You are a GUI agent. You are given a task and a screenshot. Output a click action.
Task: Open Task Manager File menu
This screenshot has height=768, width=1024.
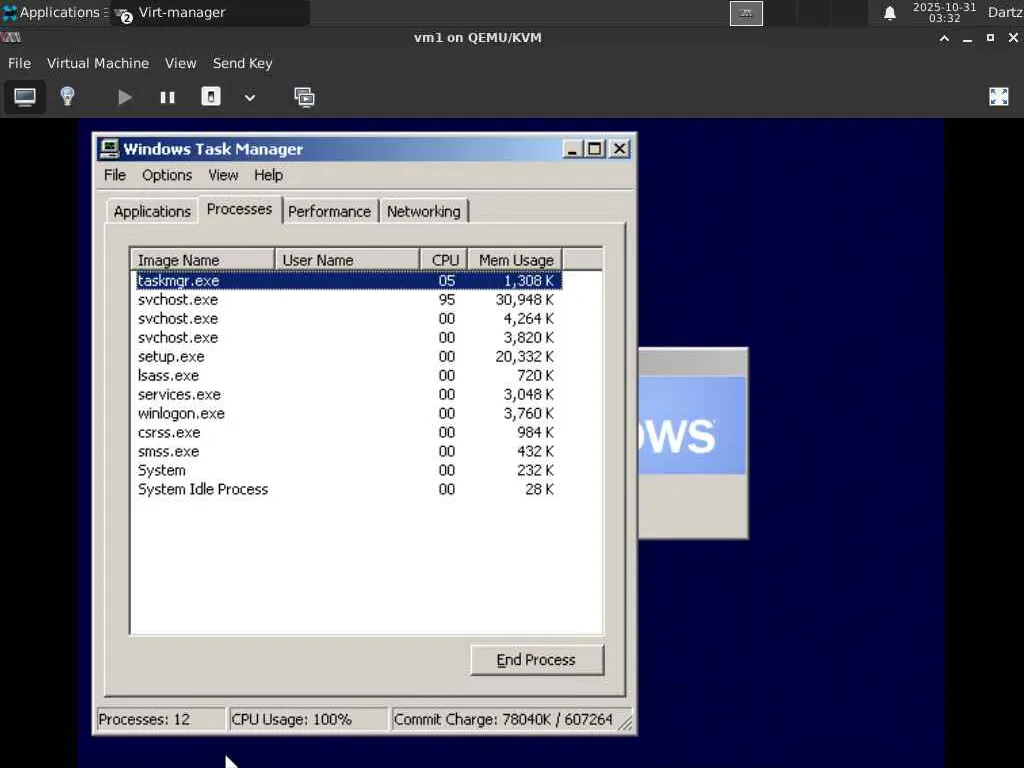[x=115, y=175]
